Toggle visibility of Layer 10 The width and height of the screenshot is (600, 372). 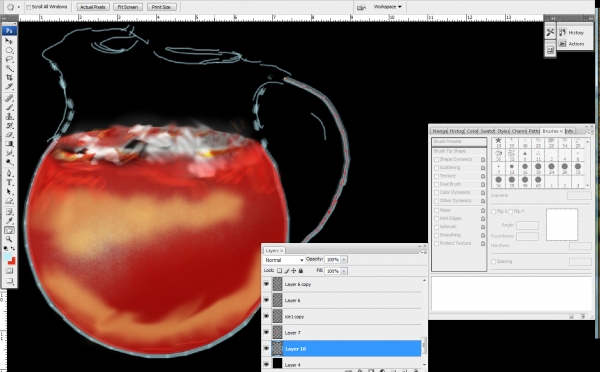tap(266, 348)
